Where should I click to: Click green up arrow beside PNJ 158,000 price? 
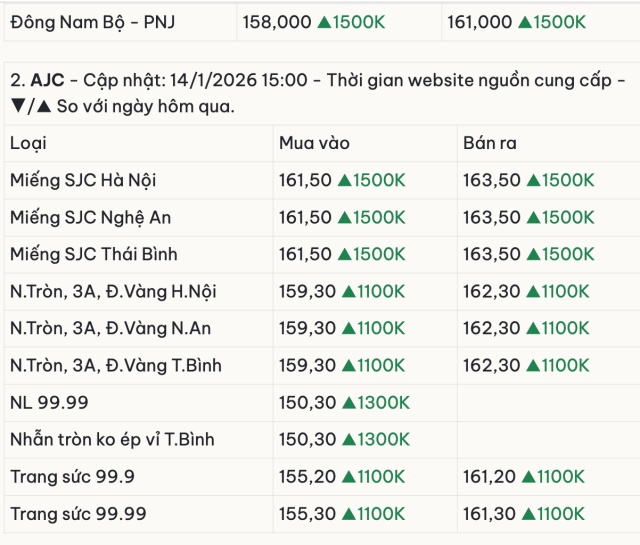coord(325,22)
